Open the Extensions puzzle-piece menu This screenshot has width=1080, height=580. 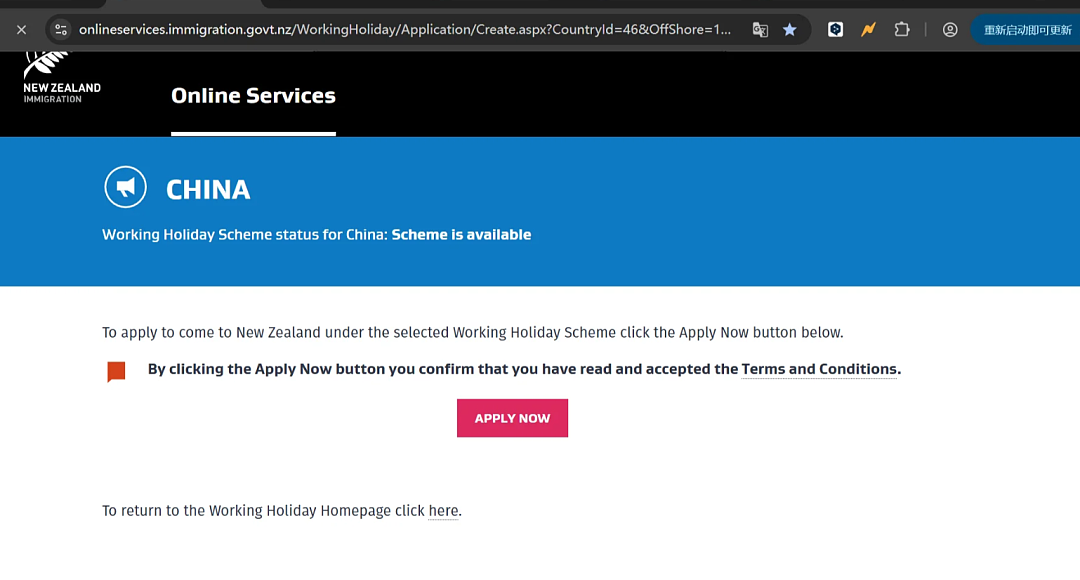(902, 30)
